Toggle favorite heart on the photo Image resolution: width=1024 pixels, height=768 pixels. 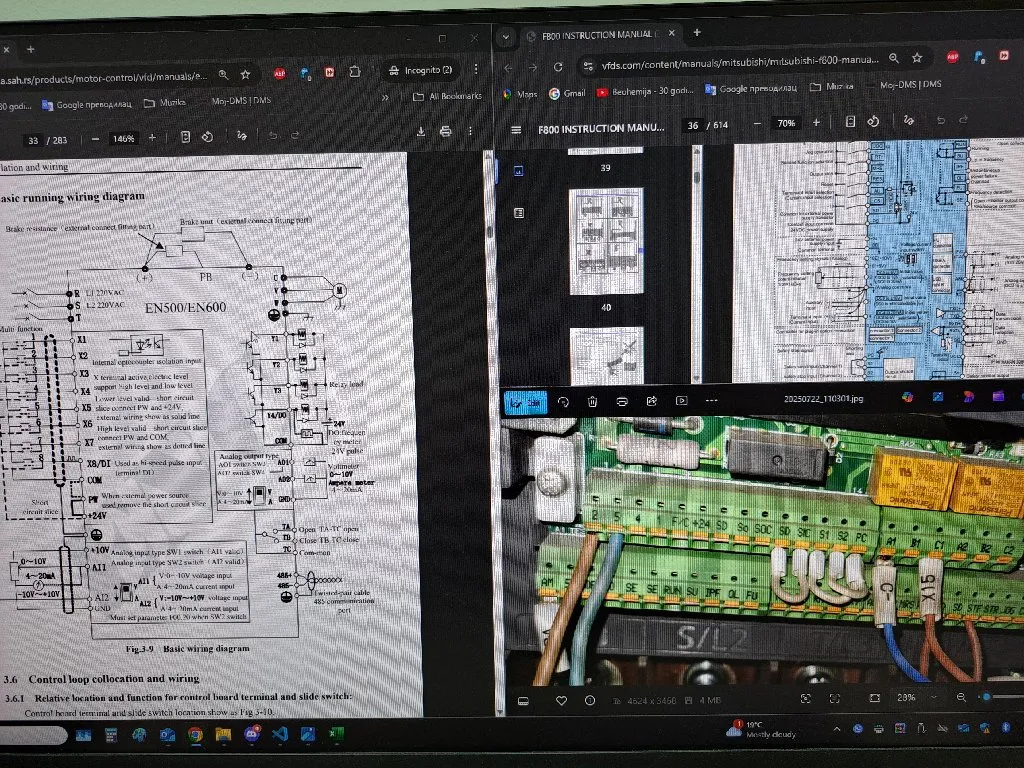point(561,699)
